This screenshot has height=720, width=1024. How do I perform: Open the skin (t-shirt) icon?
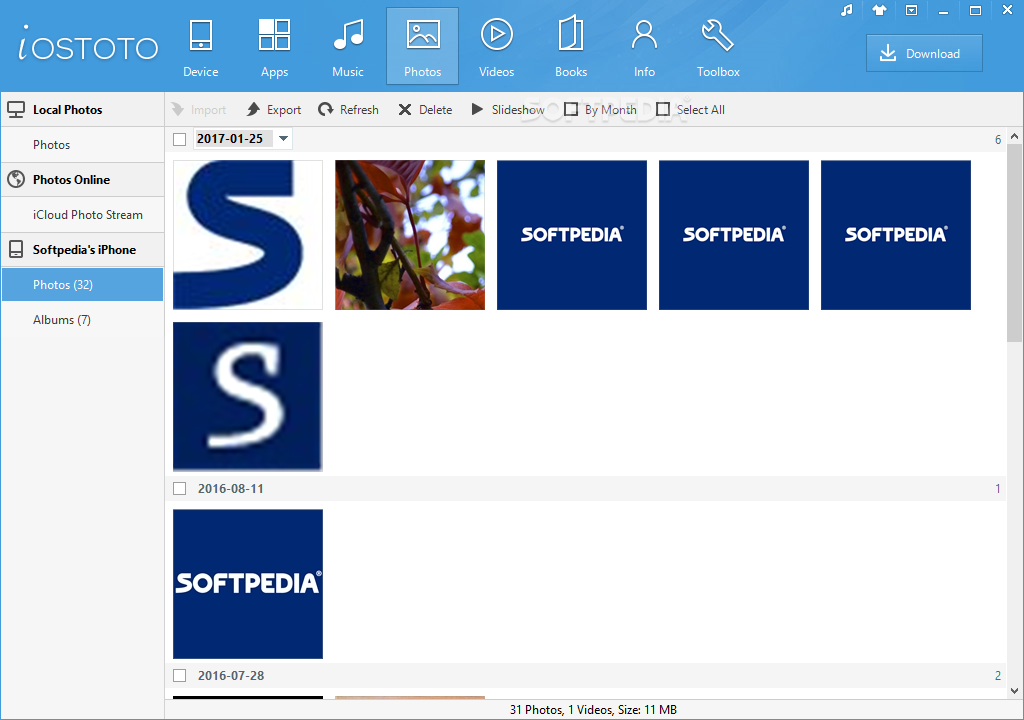coord(880,10)
